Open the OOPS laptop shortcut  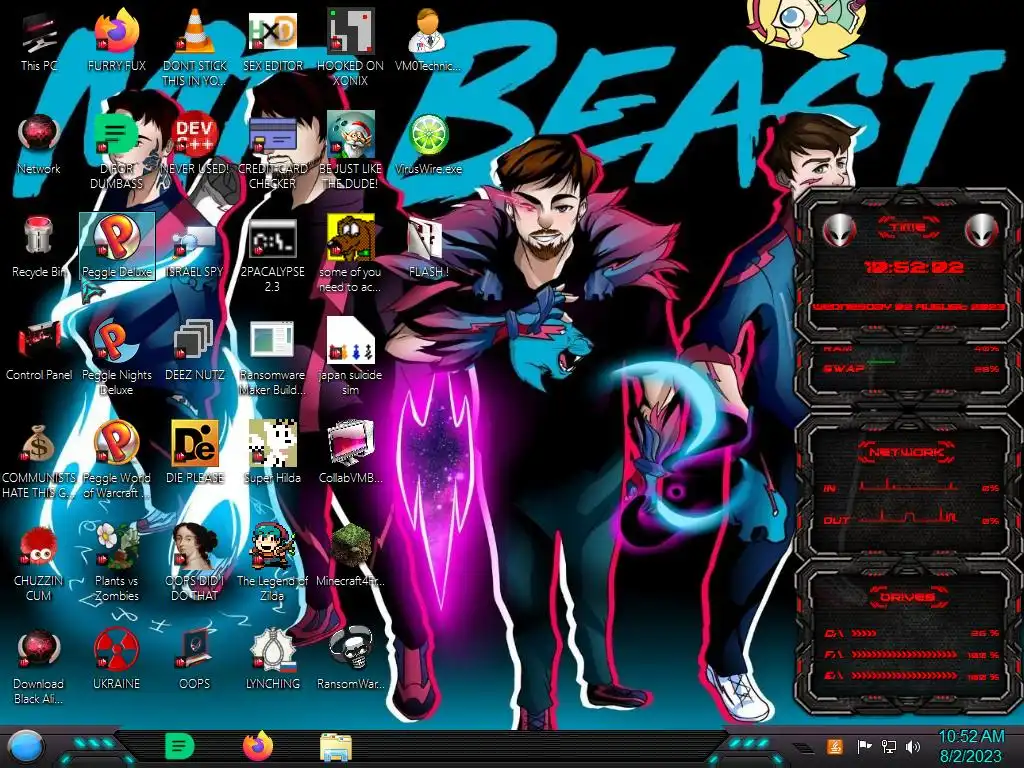click(x=195, y=660)
